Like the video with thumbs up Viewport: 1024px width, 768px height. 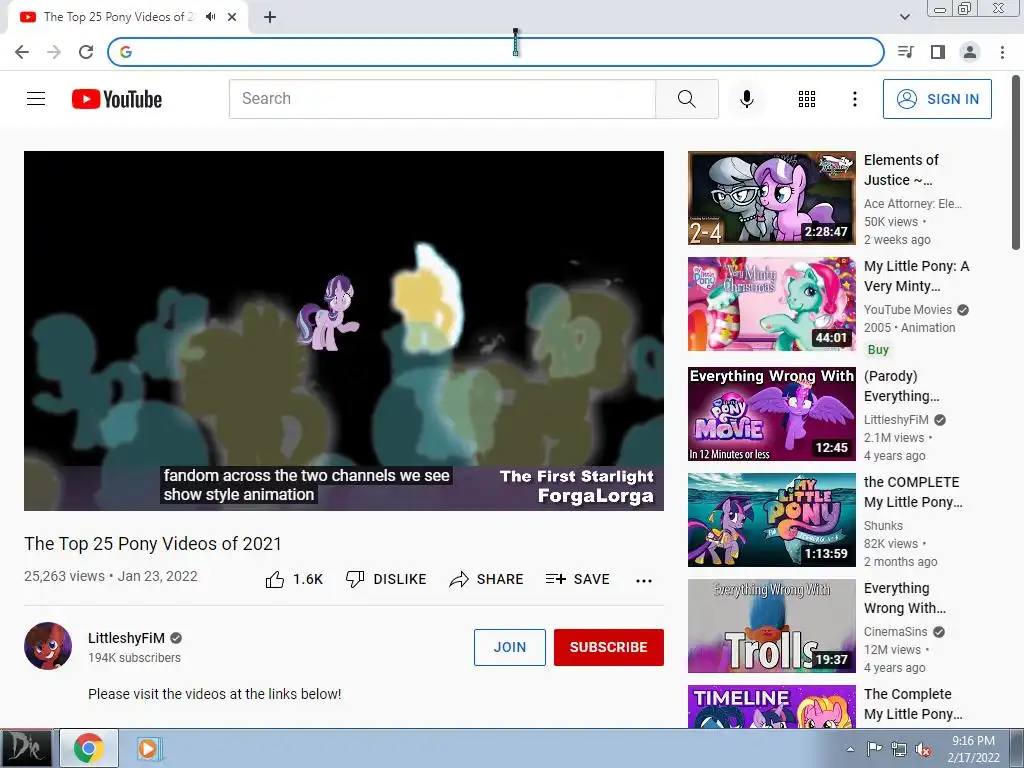294,579
